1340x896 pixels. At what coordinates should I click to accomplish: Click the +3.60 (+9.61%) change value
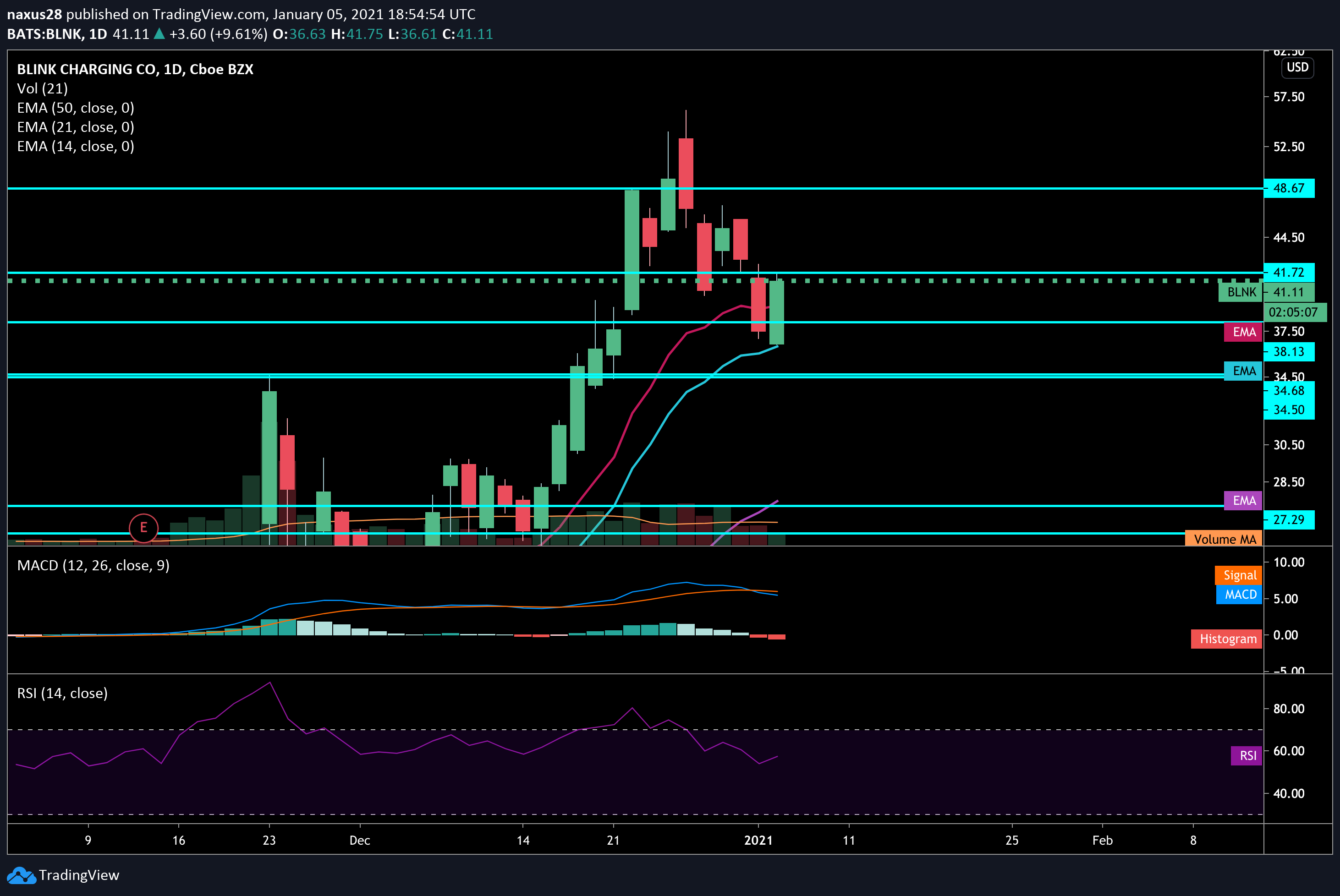[x=219, y=34]
